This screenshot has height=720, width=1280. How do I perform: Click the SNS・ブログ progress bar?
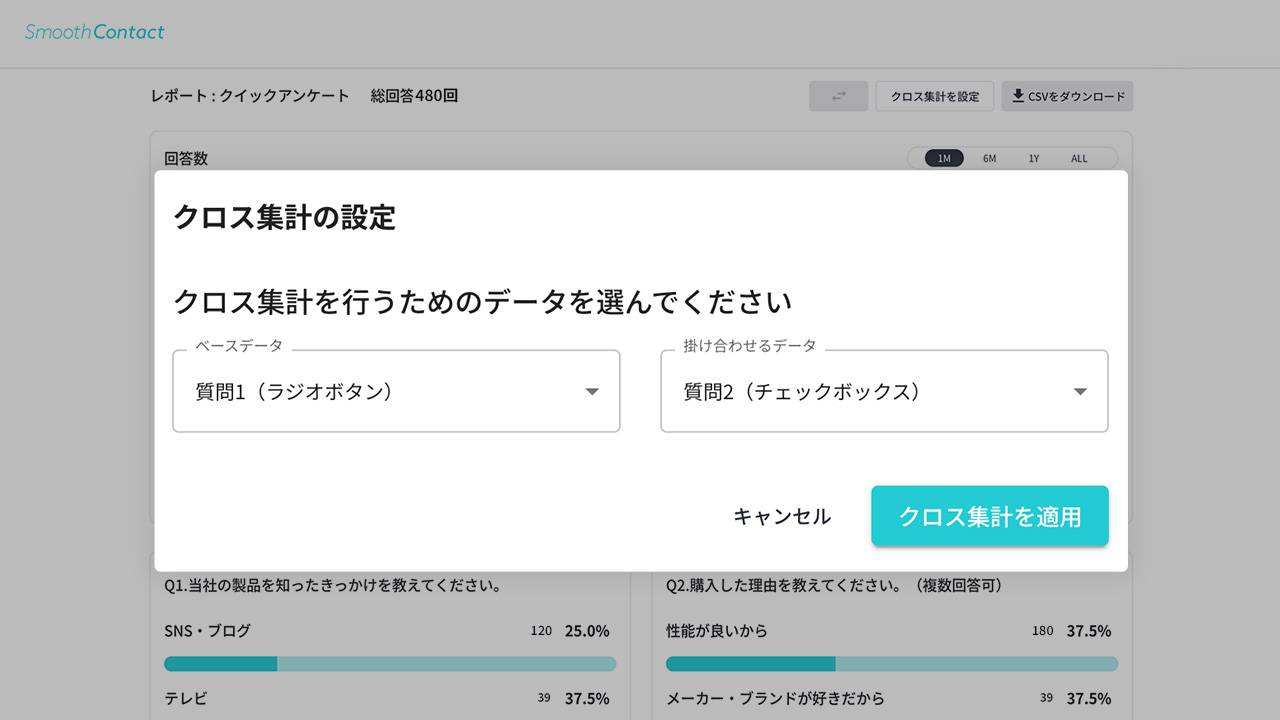tap(390, 664)
